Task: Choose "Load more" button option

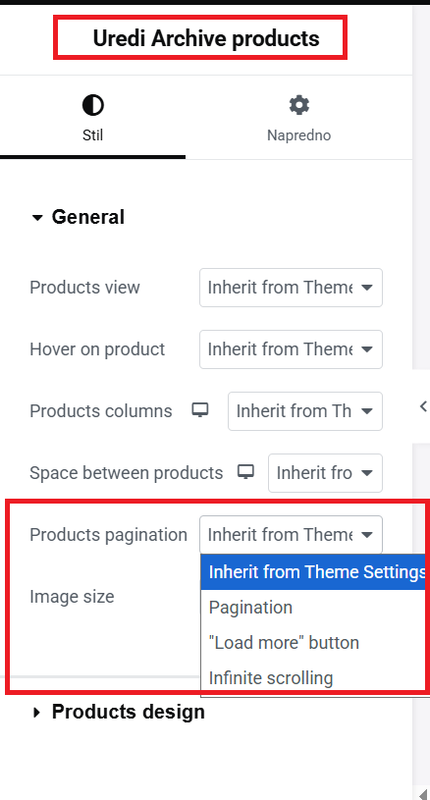Action: pyautogui.click(x=314, y=643)
